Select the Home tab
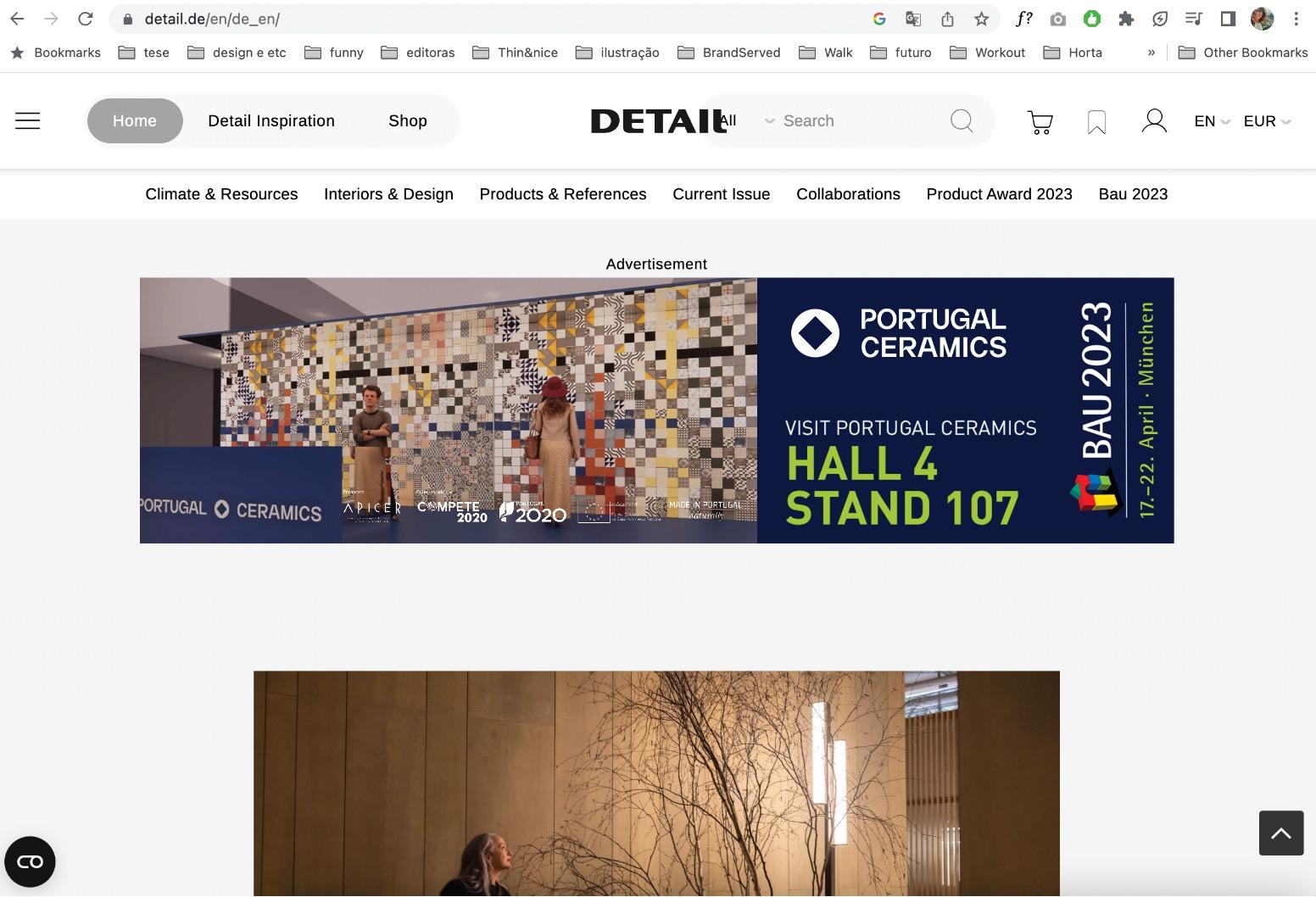The image size is (1316, 897). (135, 120)
